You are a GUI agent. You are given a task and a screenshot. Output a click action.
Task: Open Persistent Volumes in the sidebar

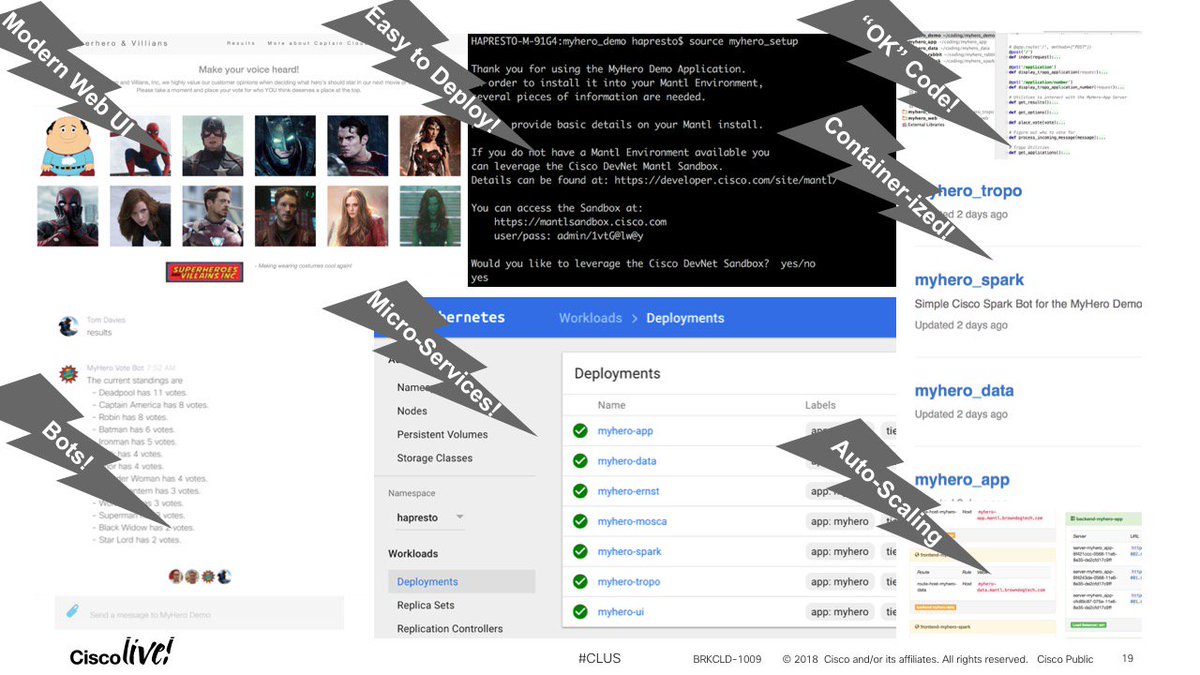coord(442,434)
